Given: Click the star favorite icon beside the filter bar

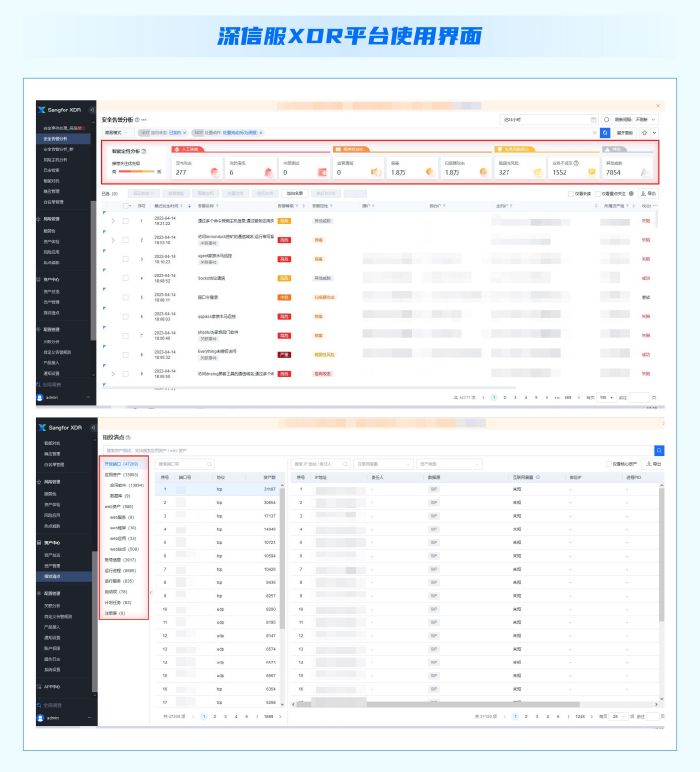Looking at the screenshot, I should pyautogui.click(x=645, y=132).
